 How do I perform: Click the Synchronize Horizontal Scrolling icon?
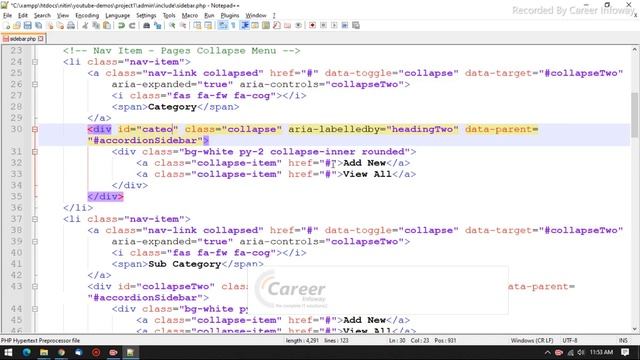click(208, 25)
